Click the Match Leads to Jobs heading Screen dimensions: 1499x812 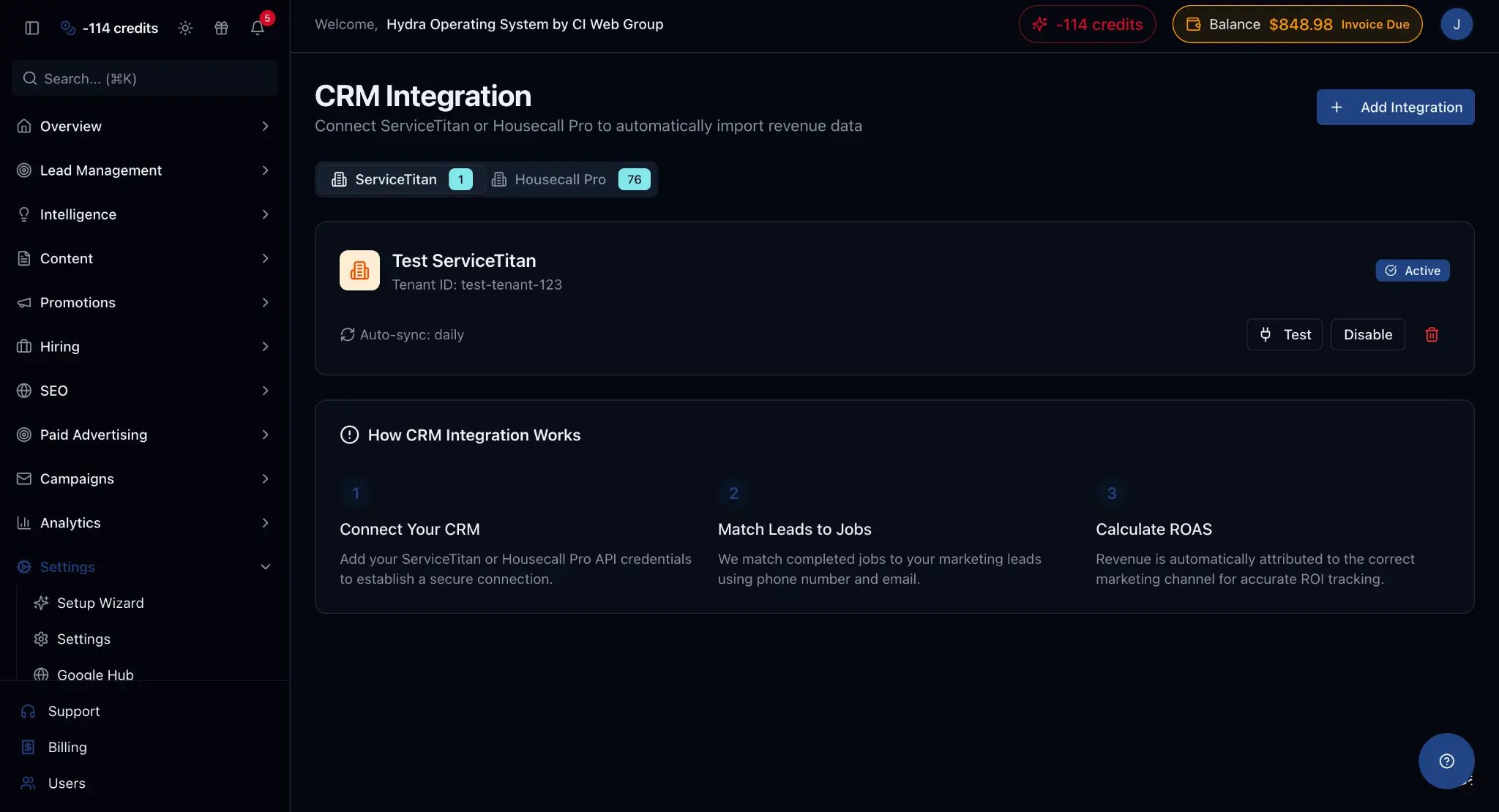[x=794, y=529]
